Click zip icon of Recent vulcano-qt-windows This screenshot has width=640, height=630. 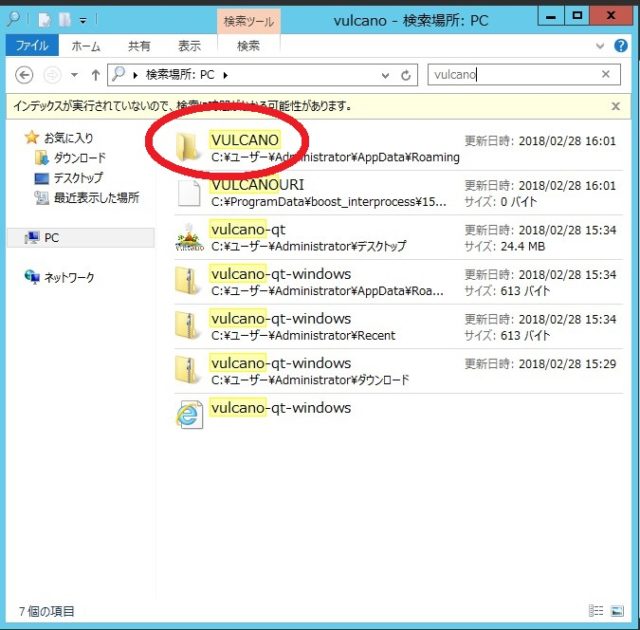coord(188,326)
